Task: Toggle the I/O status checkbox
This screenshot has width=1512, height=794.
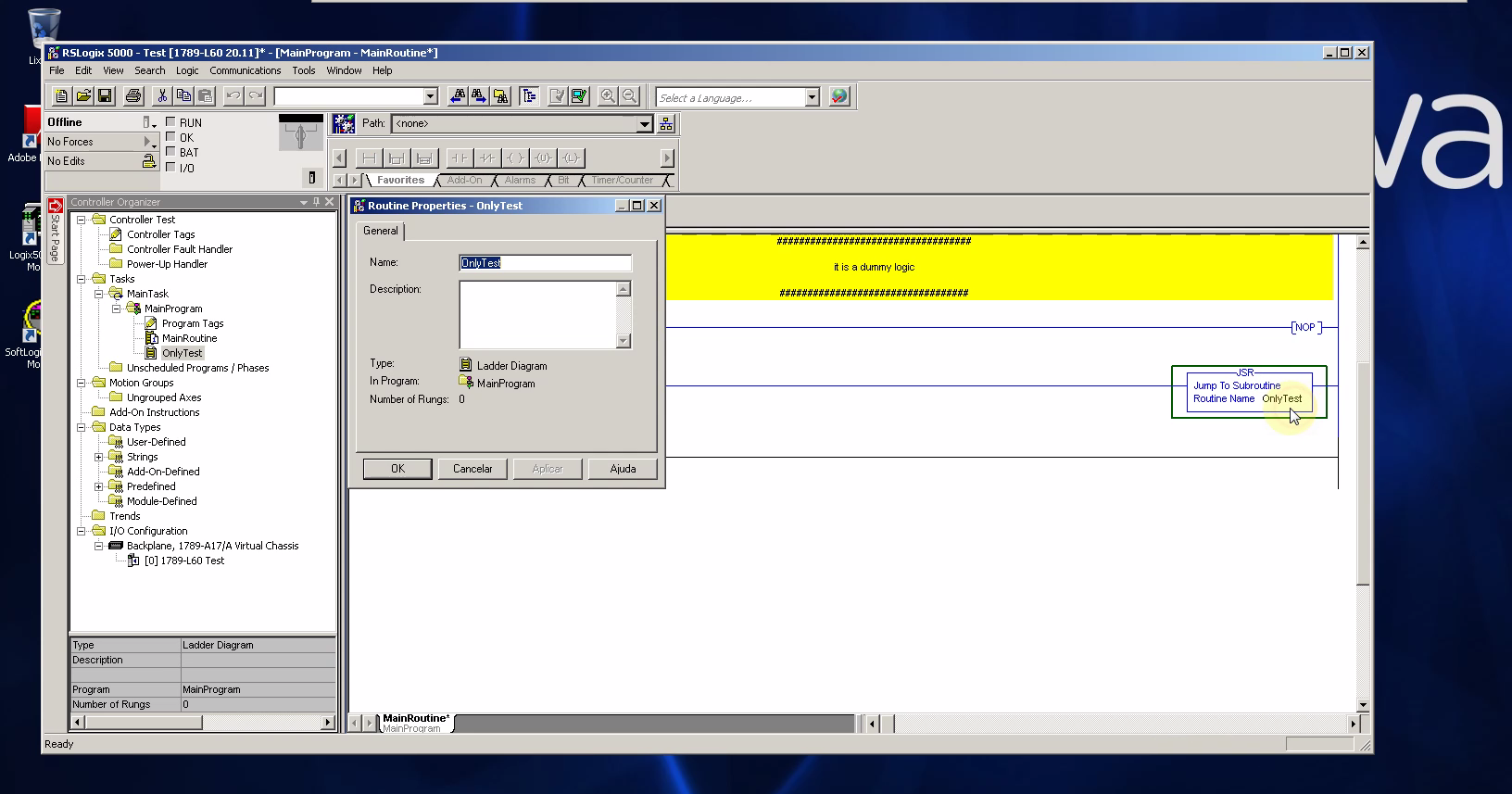Action: (x=170, y=168)
